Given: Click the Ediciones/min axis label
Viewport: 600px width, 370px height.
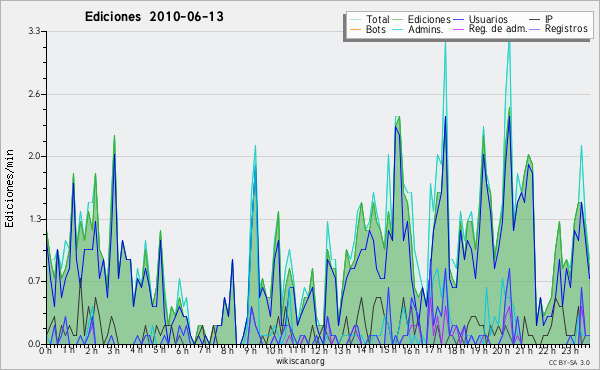Looking at the screenshot, I should coord(9,188).
